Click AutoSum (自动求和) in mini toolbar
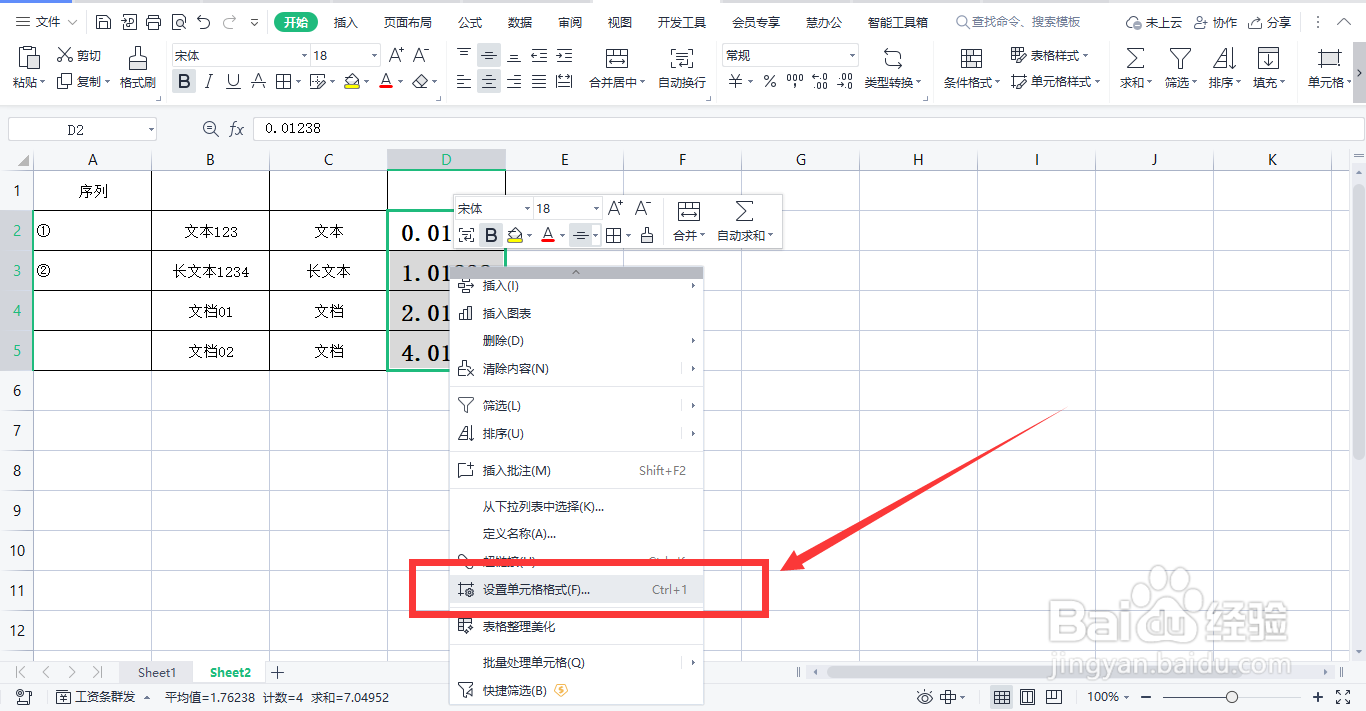Image resolution: width=1366 pixels, height=711 pixels. pos(743,222)
